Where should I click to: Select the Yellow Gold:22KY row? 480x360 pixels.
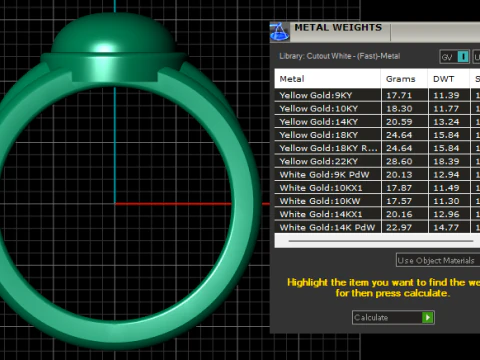[x=377, y=161]
